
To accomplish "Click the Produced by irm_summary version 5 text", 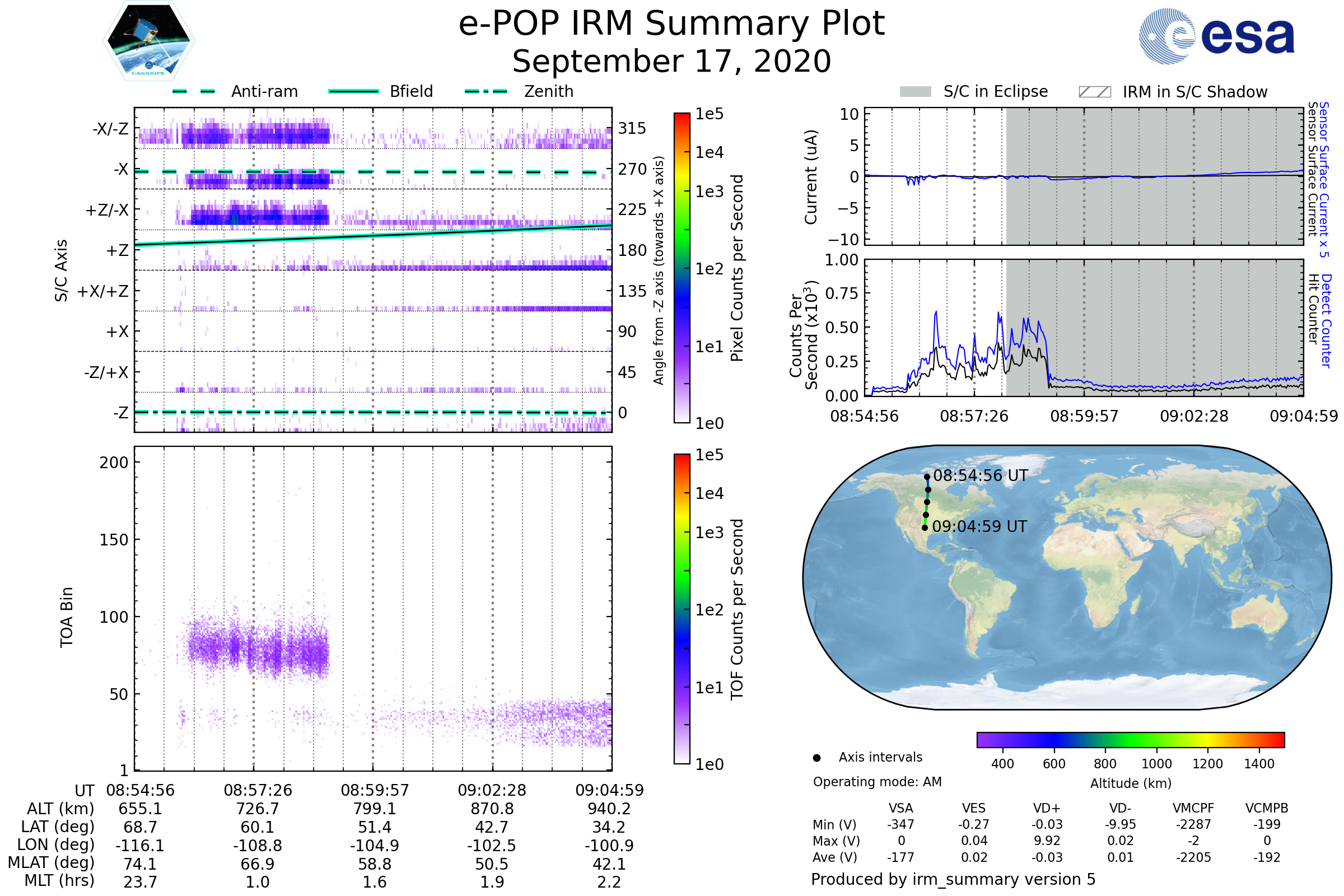I will [953, 879].
